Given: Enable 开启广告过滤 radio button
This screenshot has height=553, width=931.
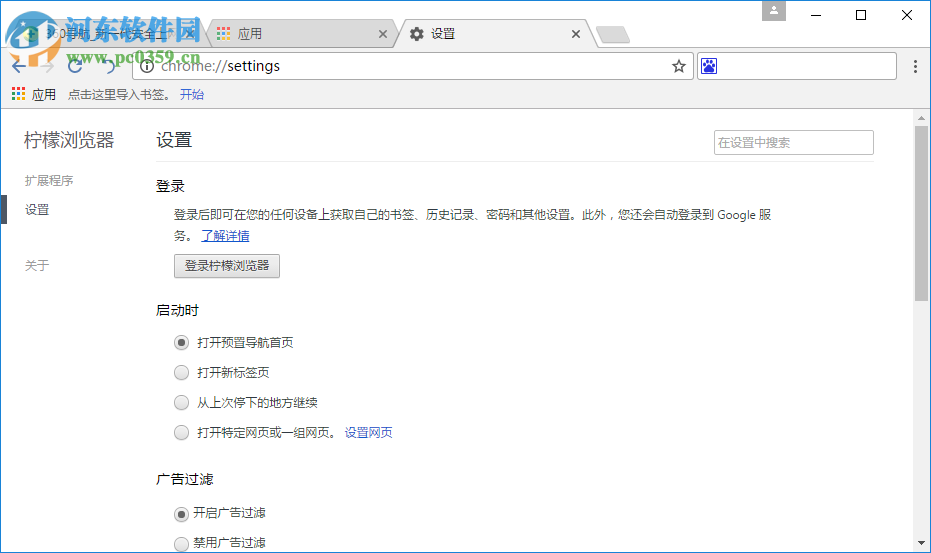Looking at the screenshot, I should (181, 514).
